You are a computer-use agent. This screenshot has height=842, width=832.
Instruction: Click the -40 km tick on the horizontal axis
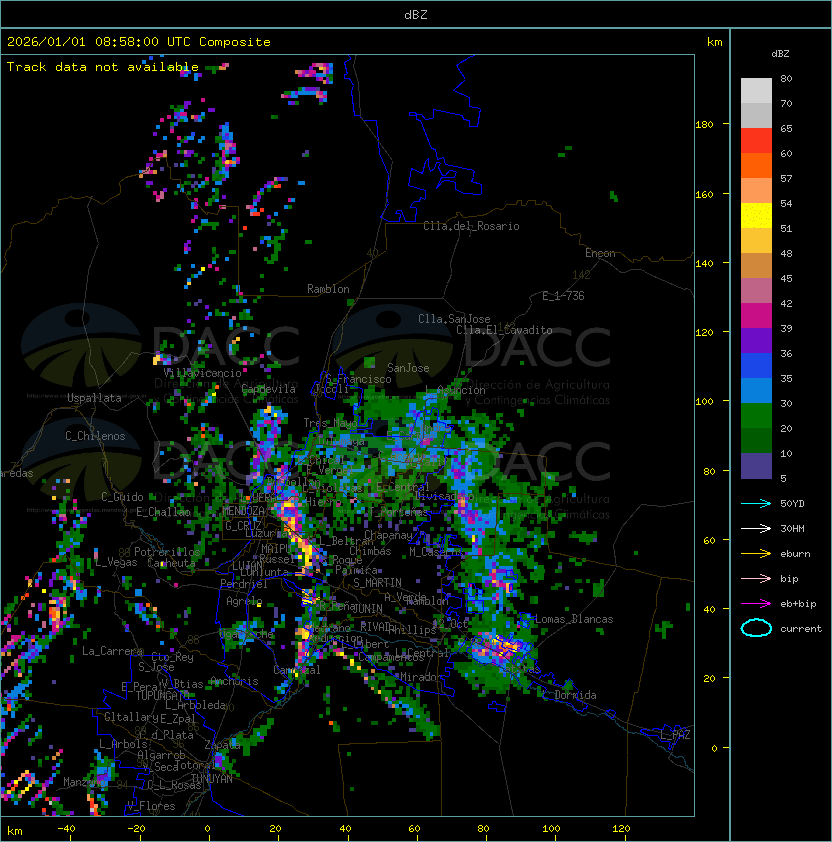tap(66, 829)
